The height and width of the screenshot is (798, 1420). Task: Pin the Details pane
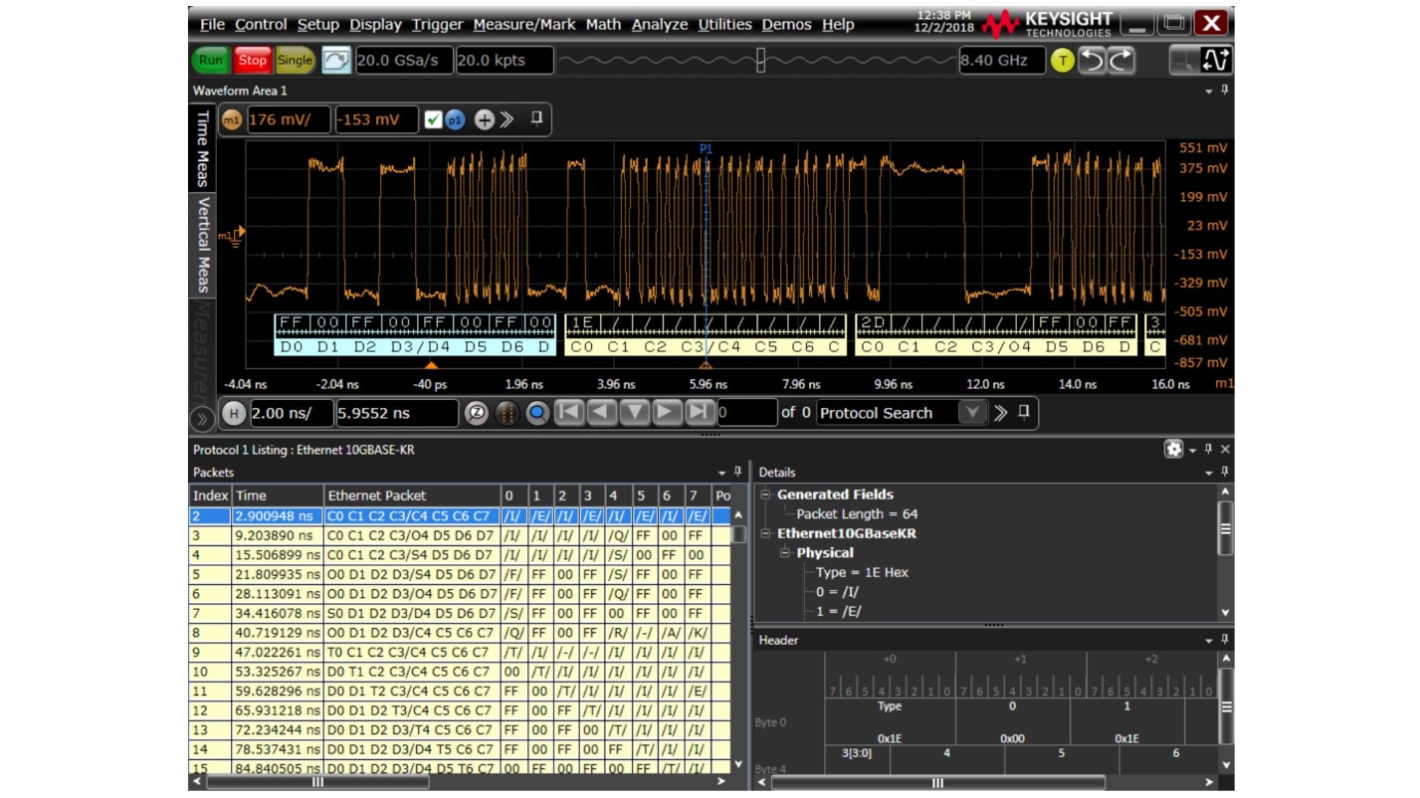pos(1225,472)
